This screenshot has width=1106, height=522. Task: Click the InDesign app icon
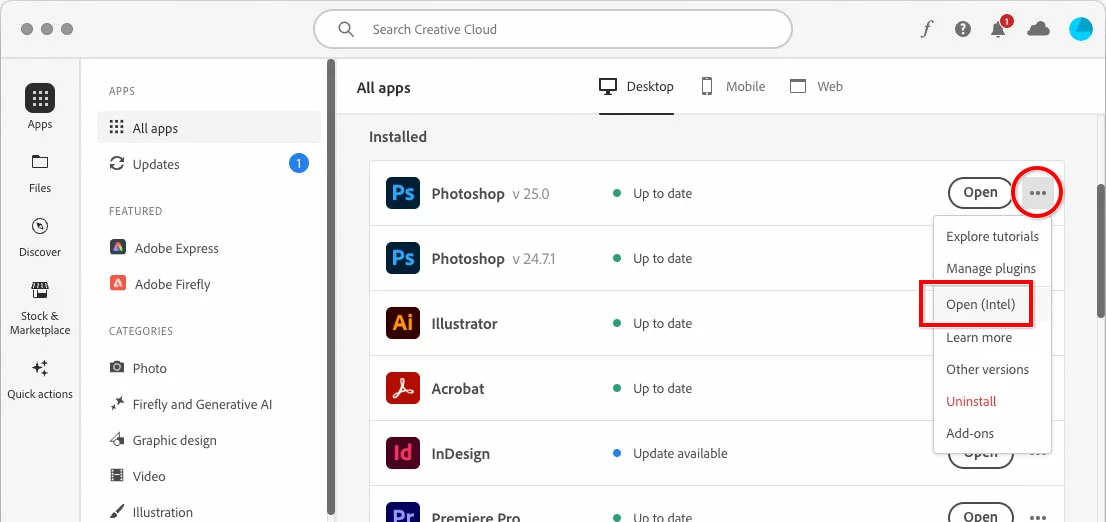403,453
